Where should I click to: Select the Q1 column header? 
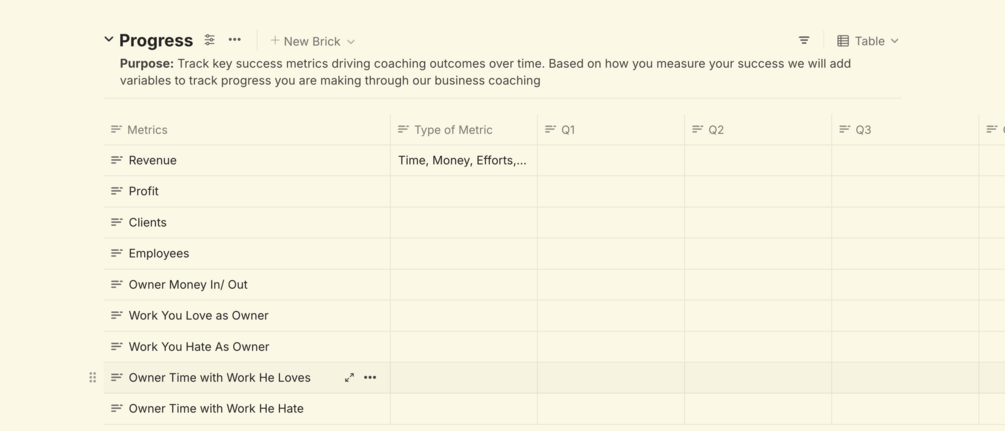(568, 130)
